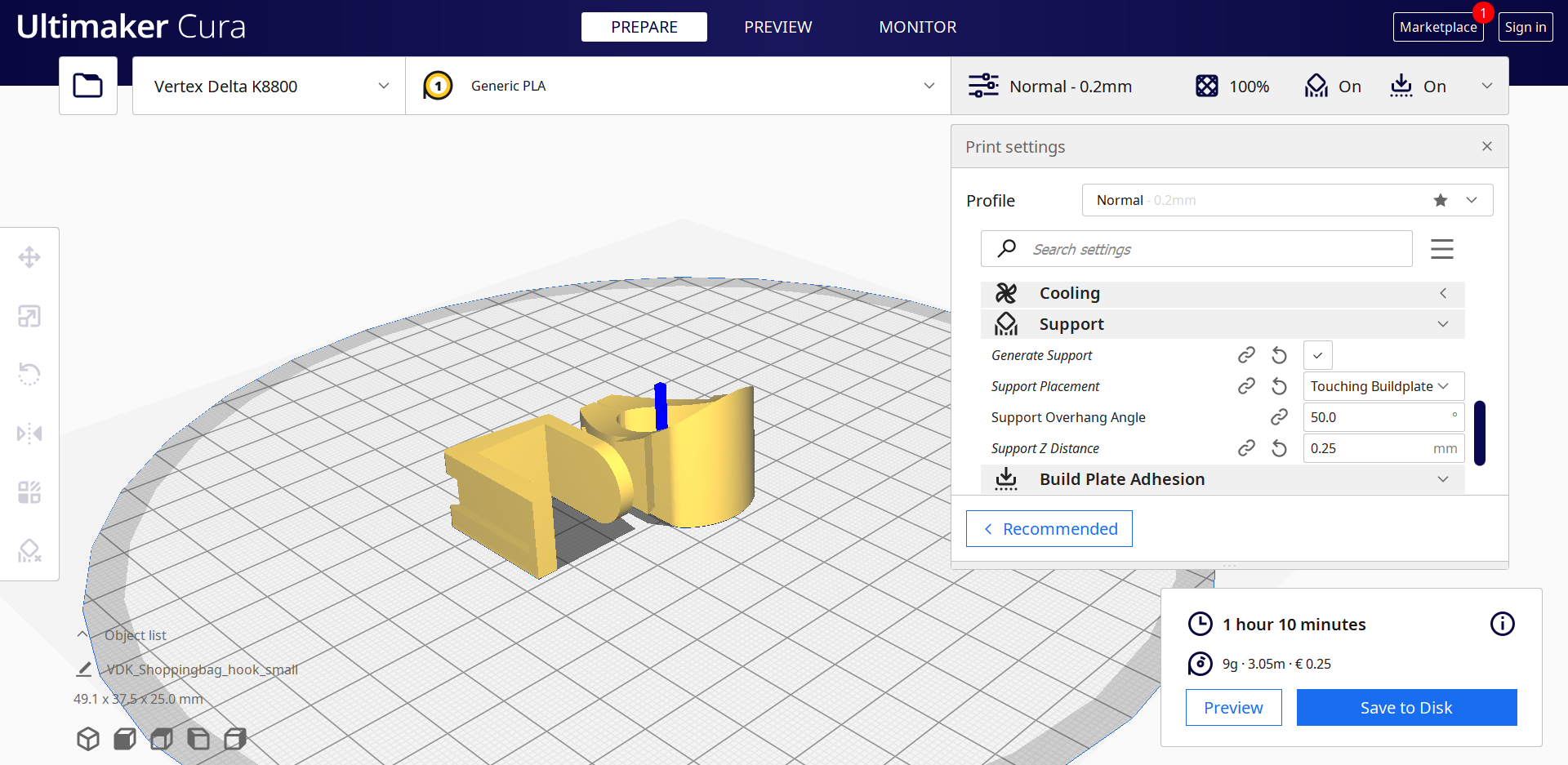
Task: Click link icon for Support Z Distance
Action: click(x=1246, y=448)
